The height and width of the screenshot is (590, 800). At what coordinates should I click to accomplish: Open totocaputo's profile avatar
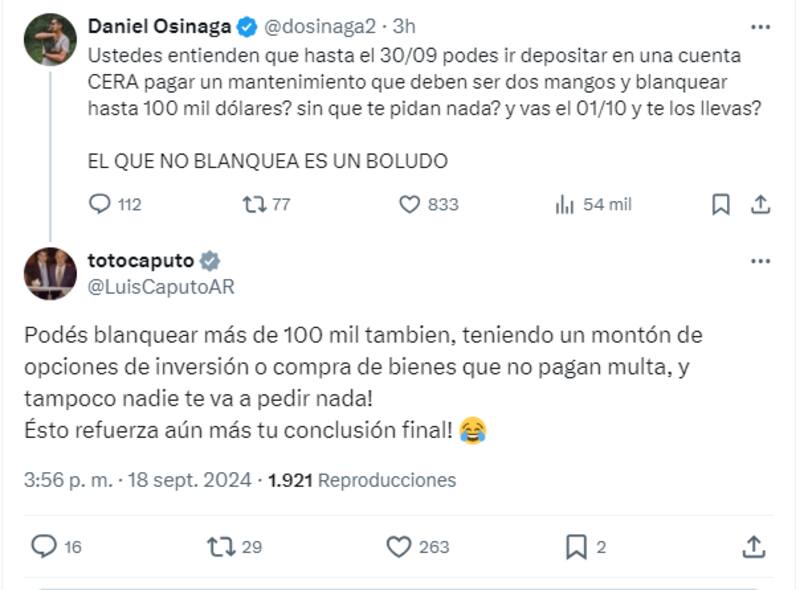pyautogui.click(x=50, y=273)
